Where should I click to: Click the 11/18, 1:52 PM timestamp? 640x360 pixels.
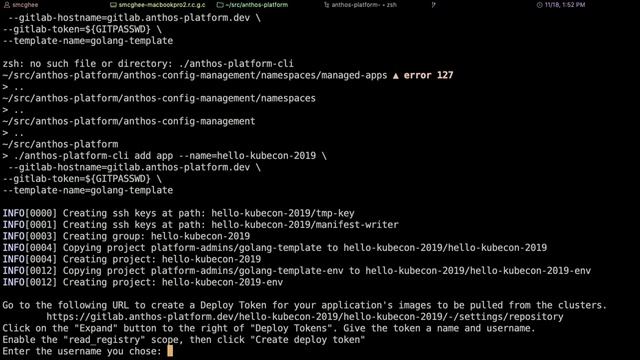coord(565,5)
